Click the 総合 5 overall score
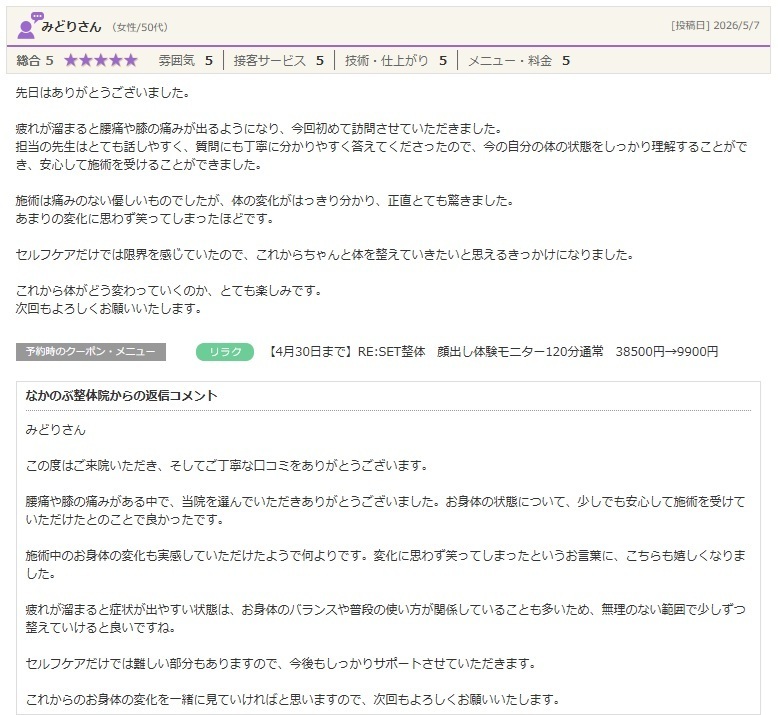 click(x=35, y=61)
